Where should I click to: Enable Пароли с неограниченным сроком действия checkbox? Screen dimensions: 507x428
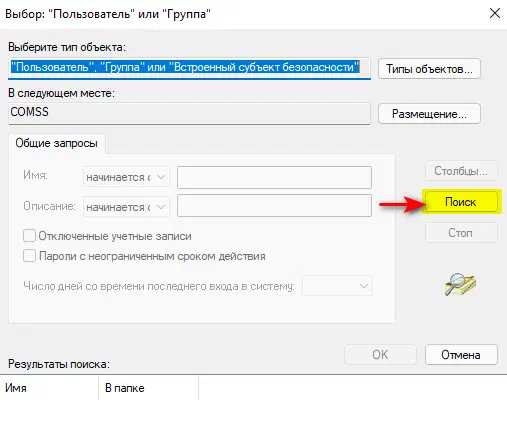[x=29, y=256]
